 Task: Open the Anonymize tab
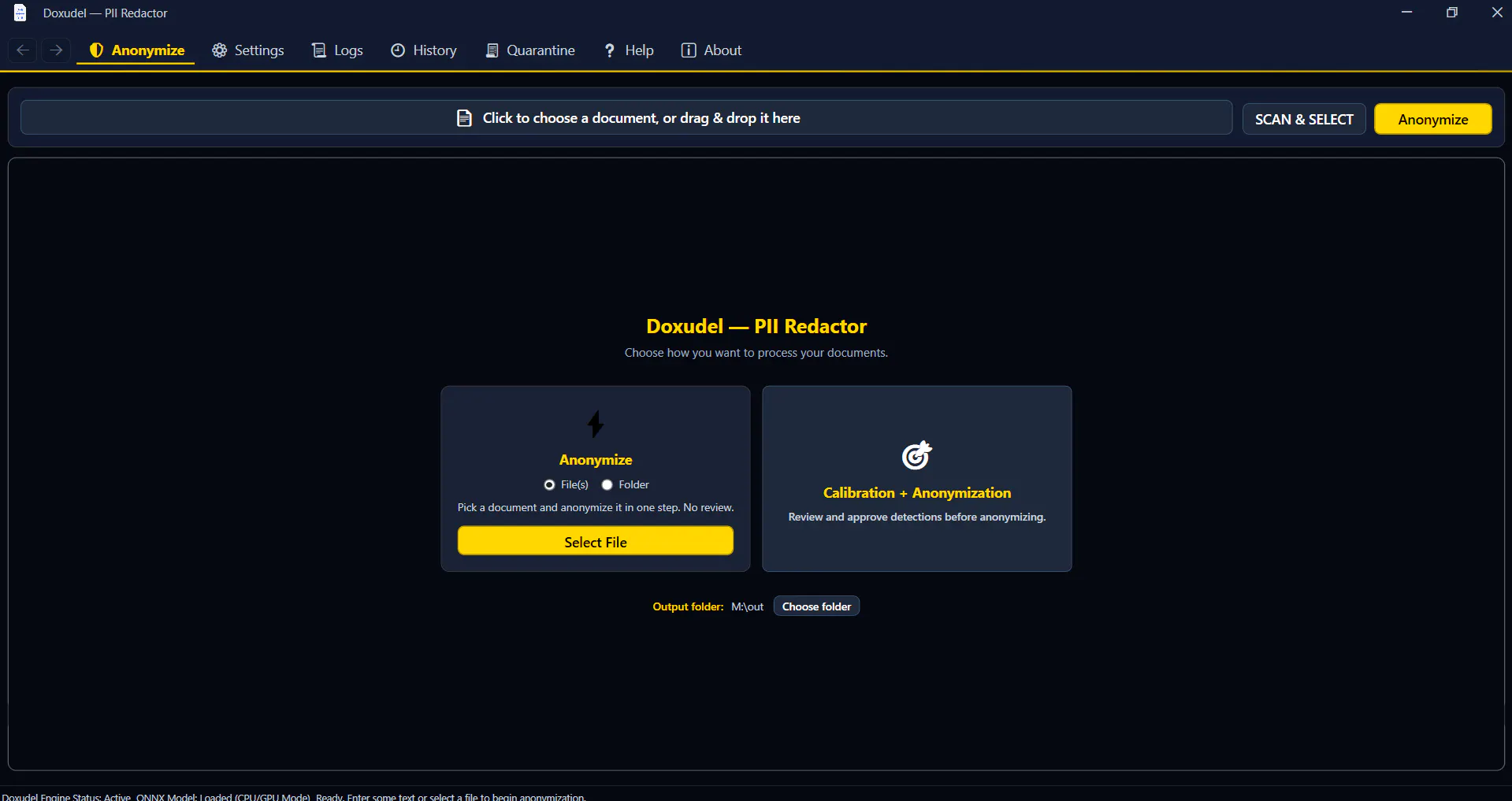[x=136, y=50]
